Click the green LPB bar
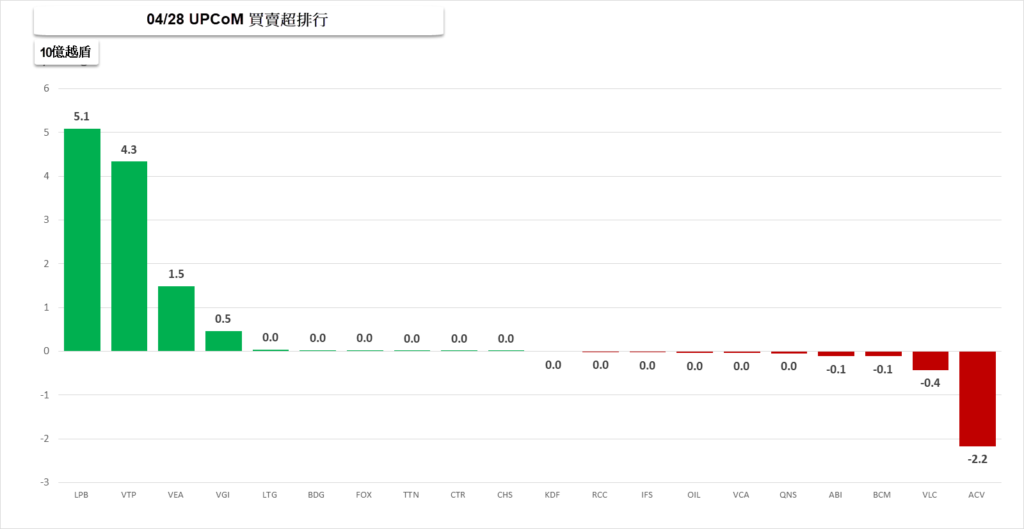1024x529 pixels. (x=82, y=240)
